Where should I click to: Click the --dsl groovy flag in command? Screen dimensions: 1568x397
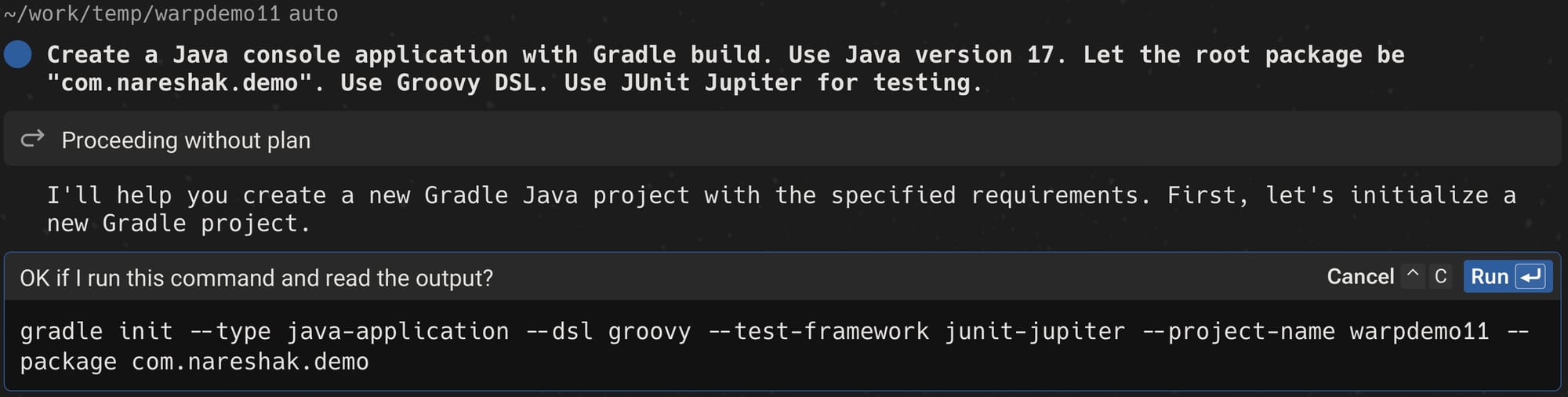coord(608,331)
